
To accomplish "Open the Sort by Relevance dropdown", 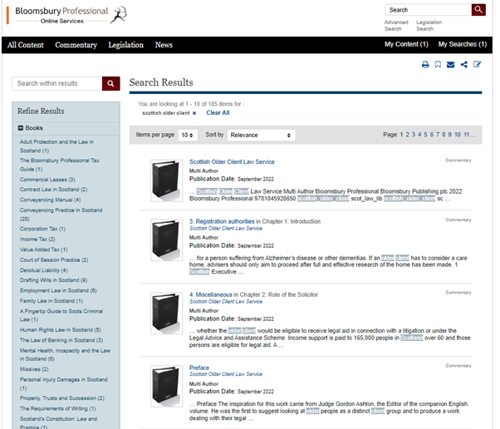I will tap(261, 135).
